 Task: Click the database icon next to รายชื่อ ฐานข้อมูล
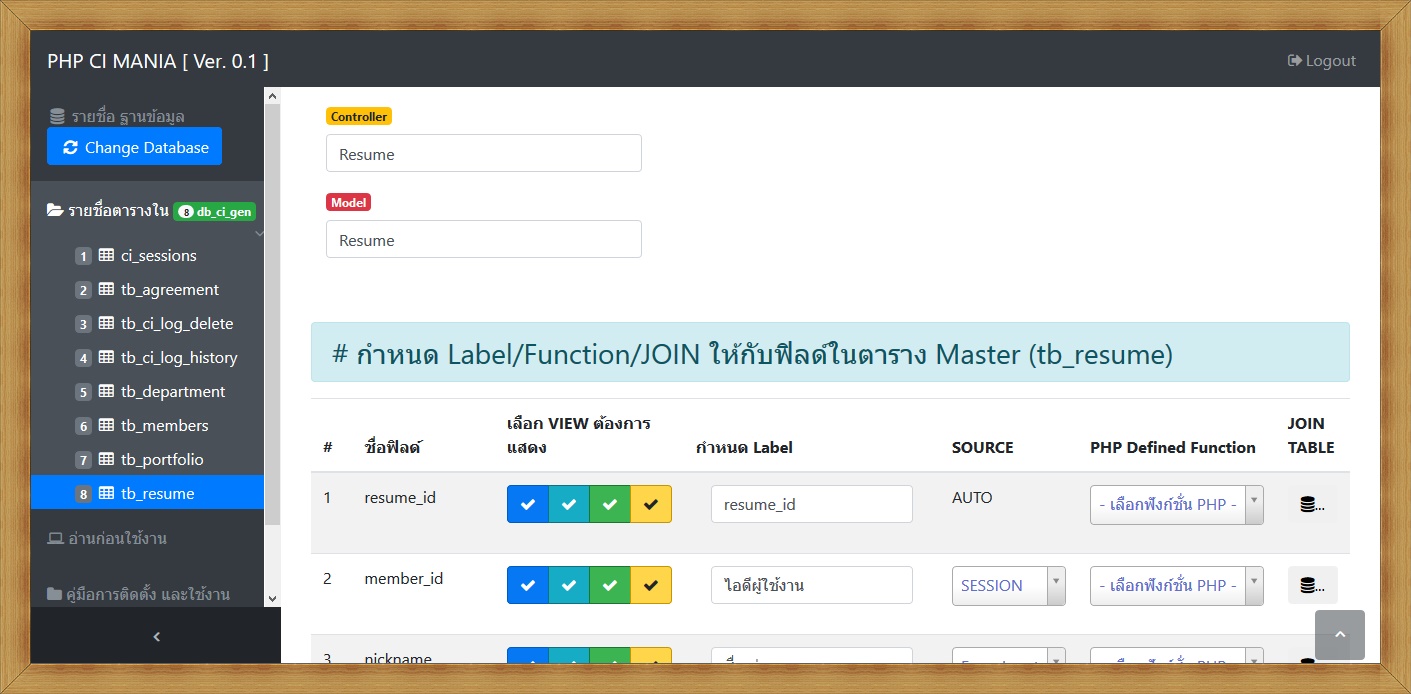tap(56, 116)
